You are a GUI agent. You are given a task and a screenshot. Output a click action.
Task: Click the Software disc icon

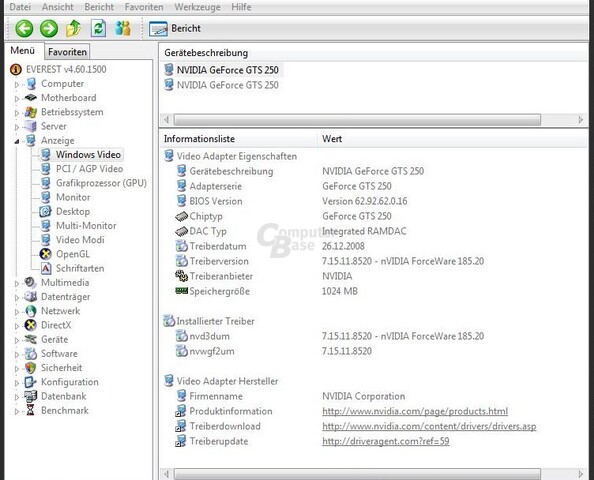[x=30, y=353]
